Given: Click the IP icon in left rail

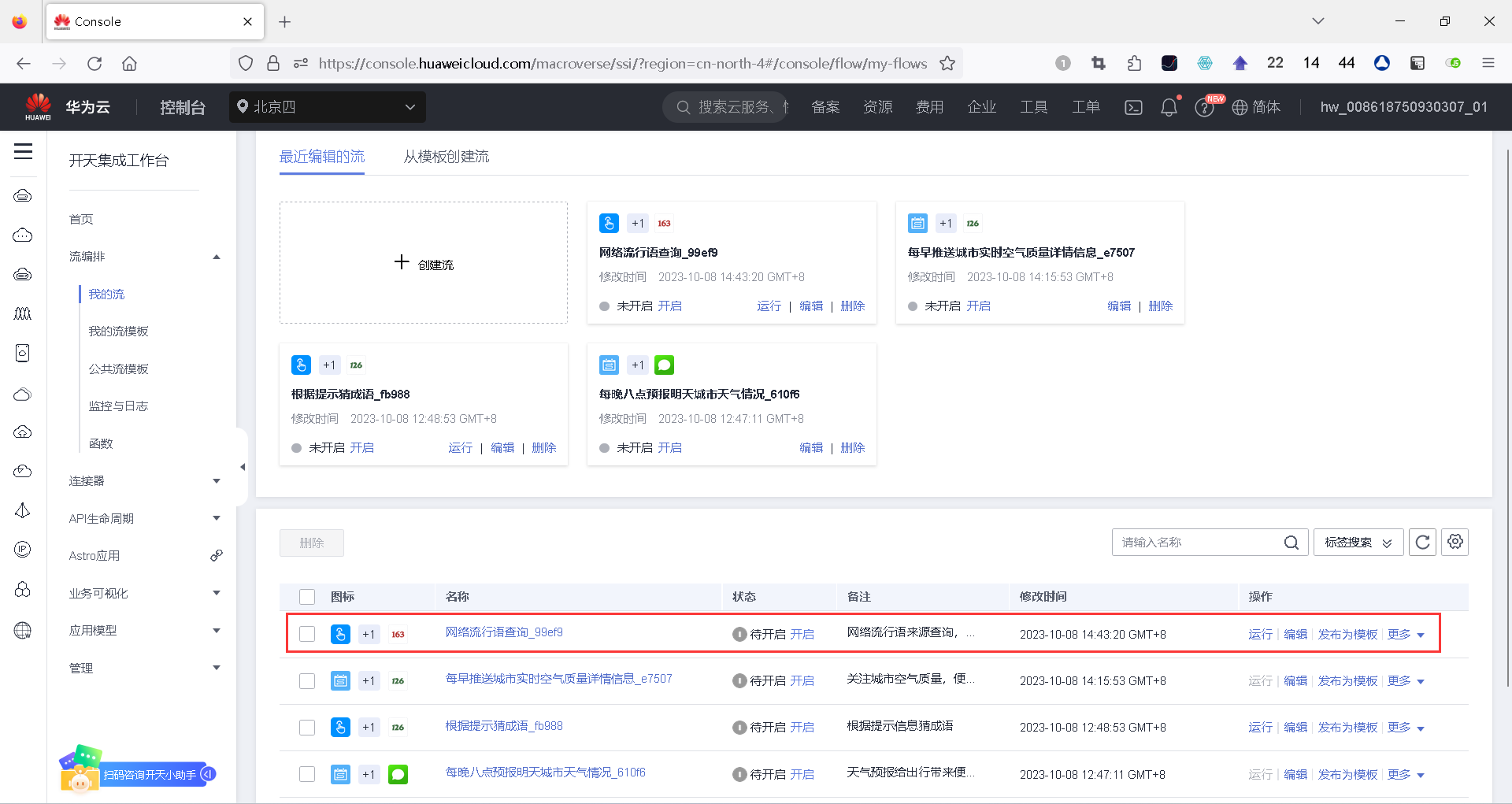Looking at the screenshot, I should (23, 550).
